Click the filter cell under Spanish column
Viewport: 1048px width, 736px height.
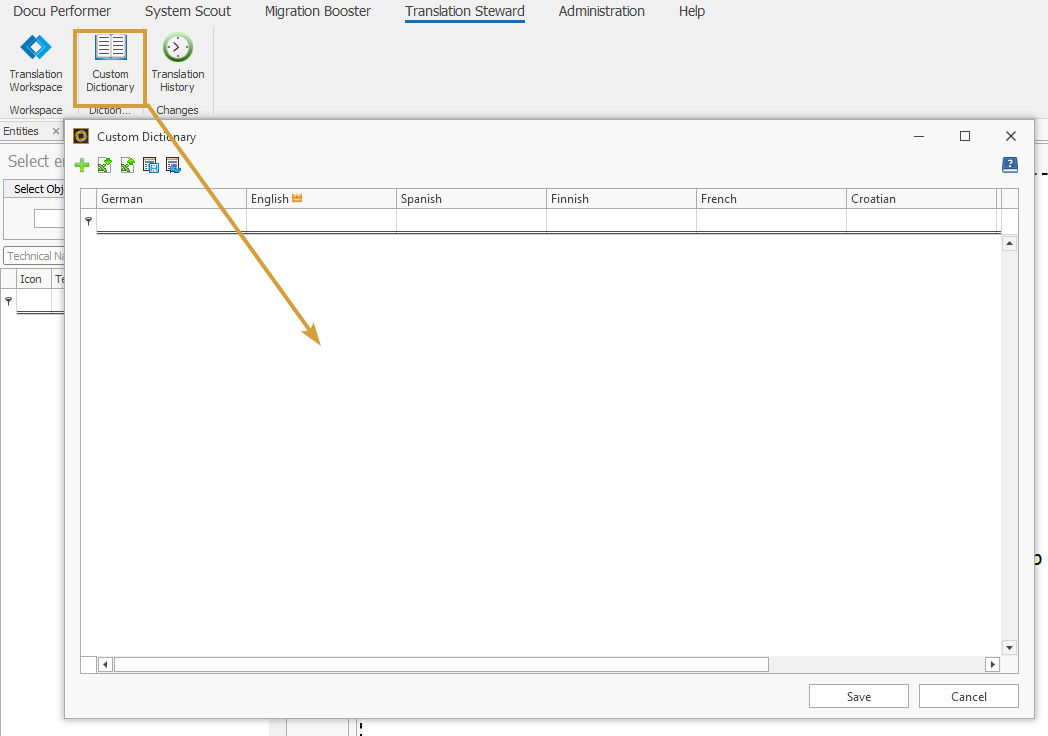point(471,221)
